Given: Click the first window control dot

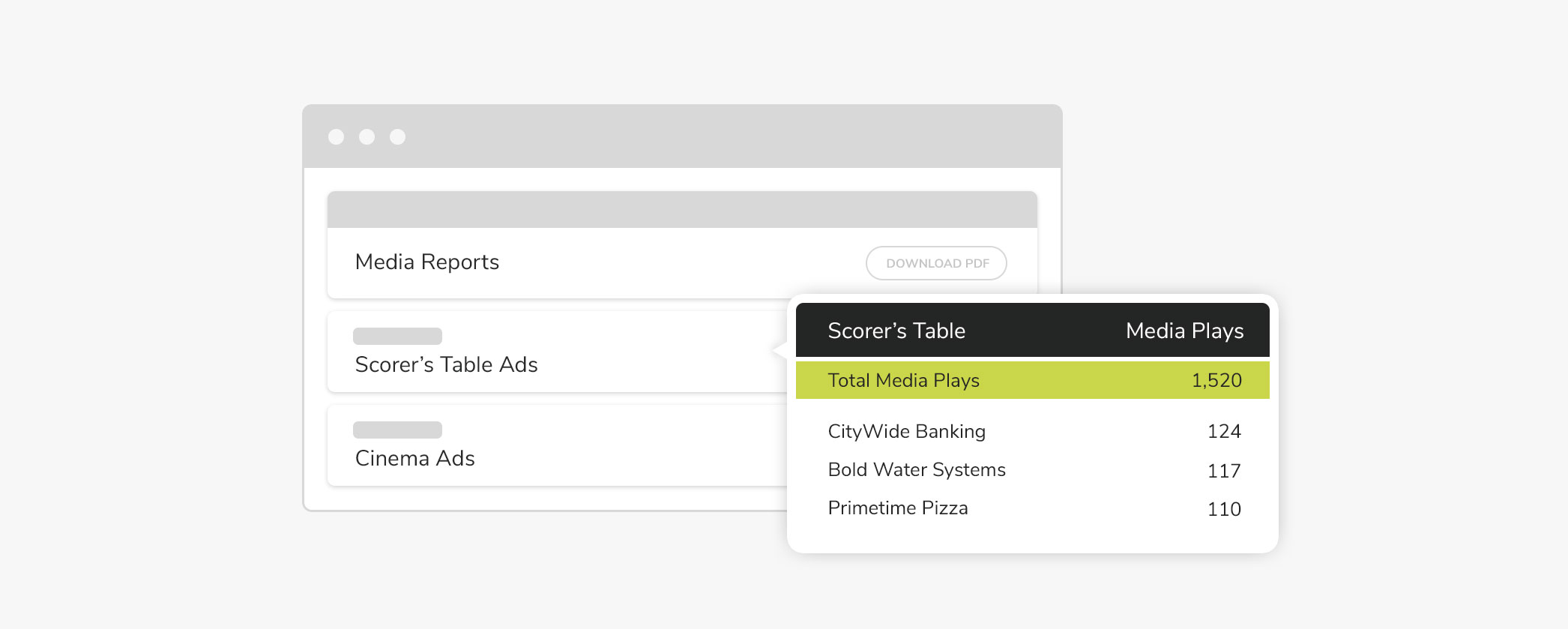Looking at the screenshot, I should pos(336,136).
